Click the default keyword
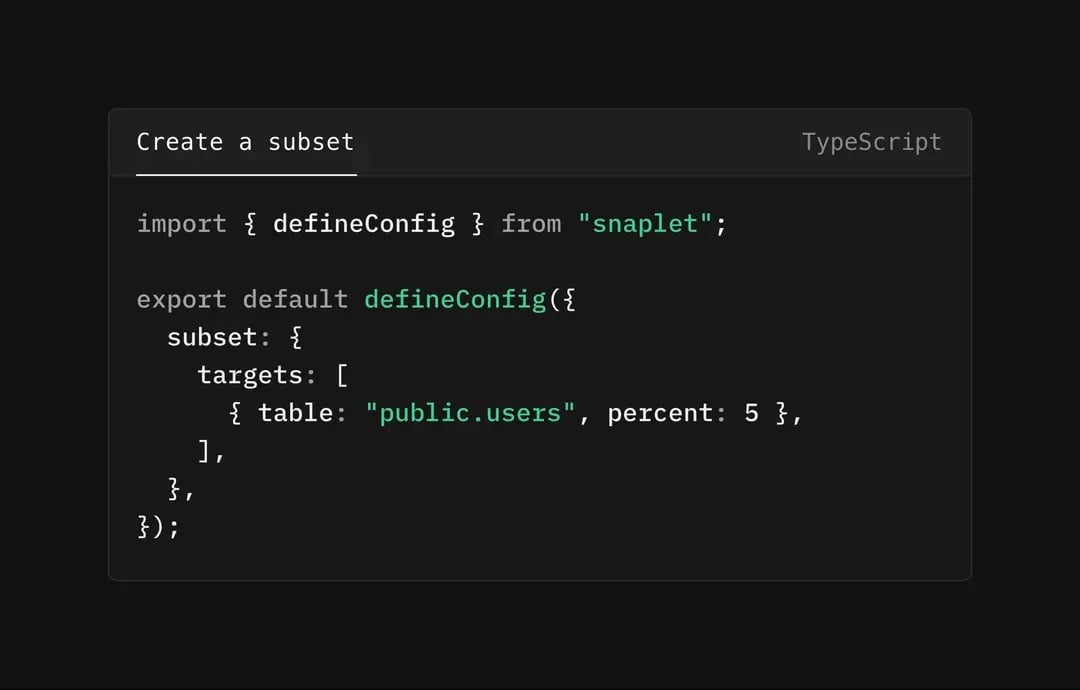The image size is (1080, 690). coord(295,300)
